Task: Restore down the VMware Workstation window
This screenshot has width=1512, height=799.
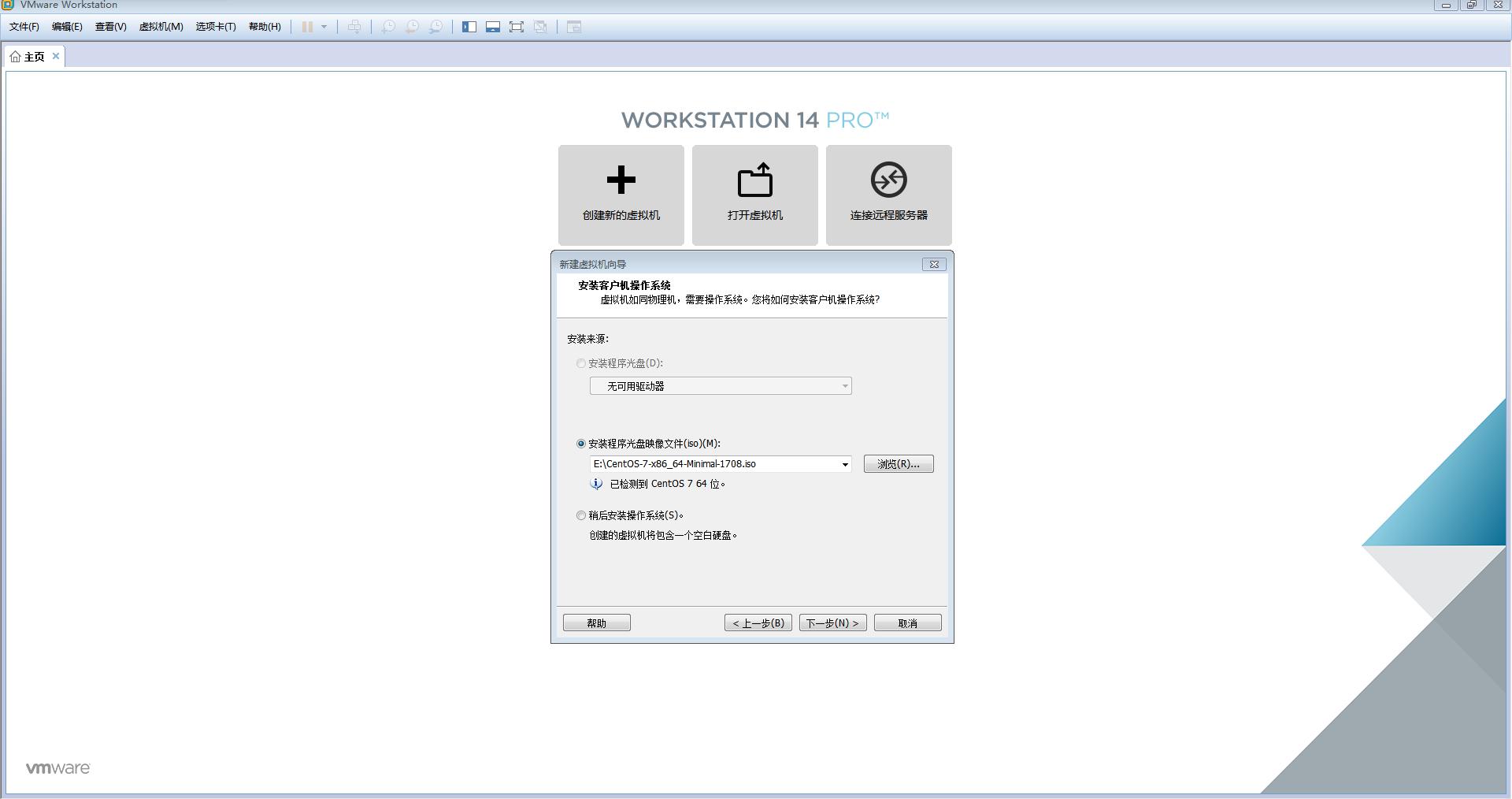Action: click(x=1471, y=5)
